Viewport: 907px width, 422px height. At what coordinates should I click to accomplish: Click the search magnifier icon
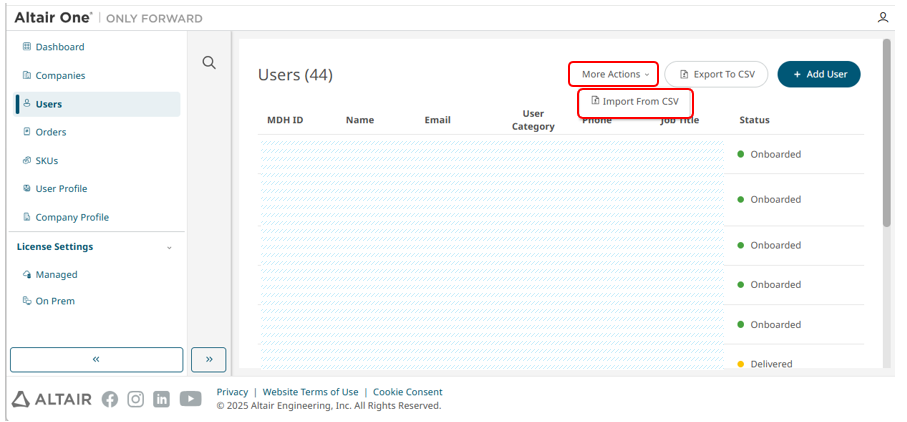[209, 63]
